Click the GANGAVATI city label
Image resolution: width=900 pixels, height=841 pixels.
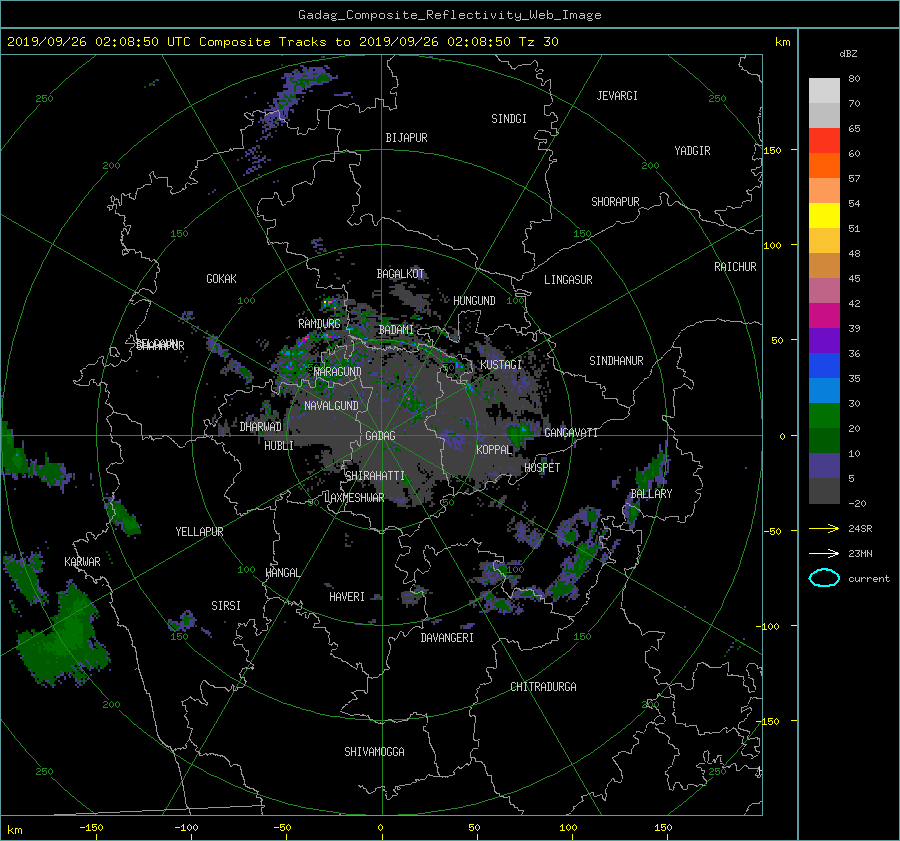coord(571,433)
